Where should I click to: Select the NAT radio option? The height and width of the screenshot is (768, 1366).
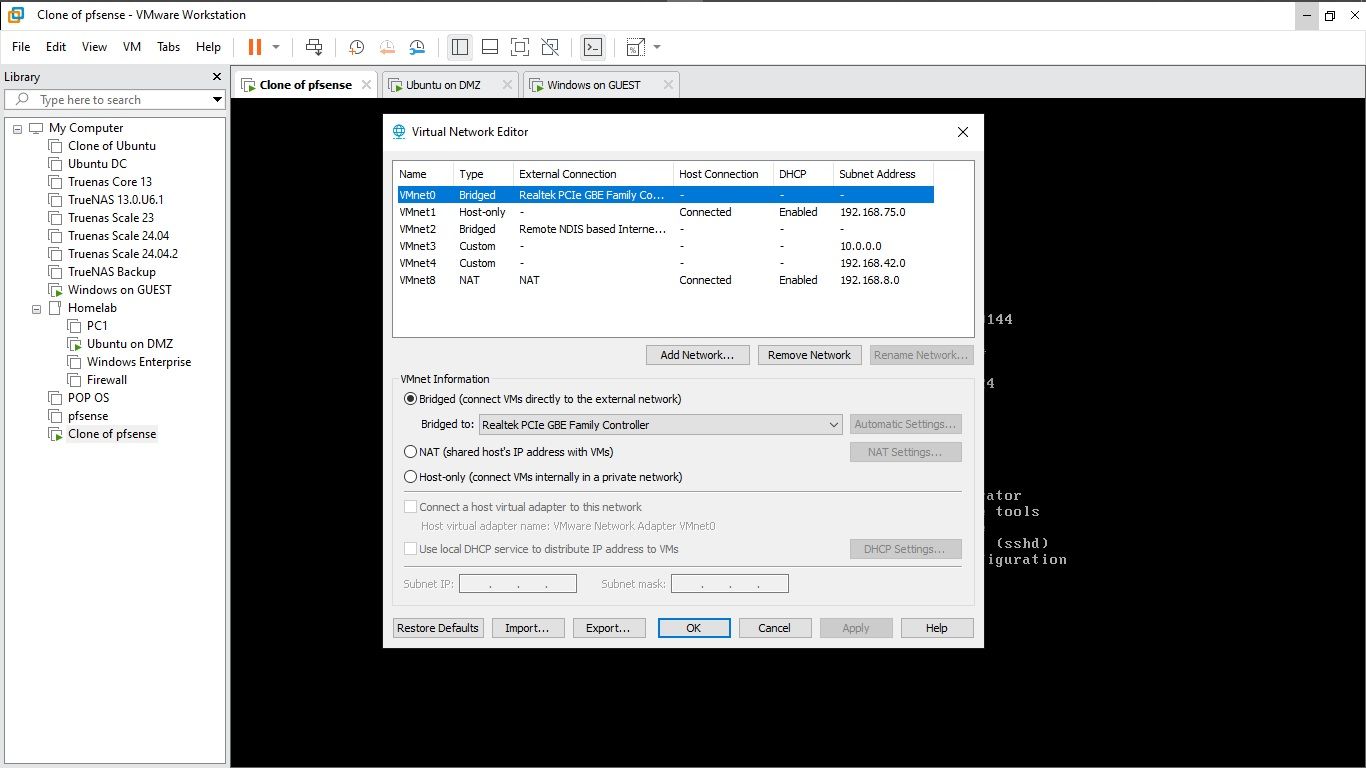pyautogui.click(x=410, y=452)
